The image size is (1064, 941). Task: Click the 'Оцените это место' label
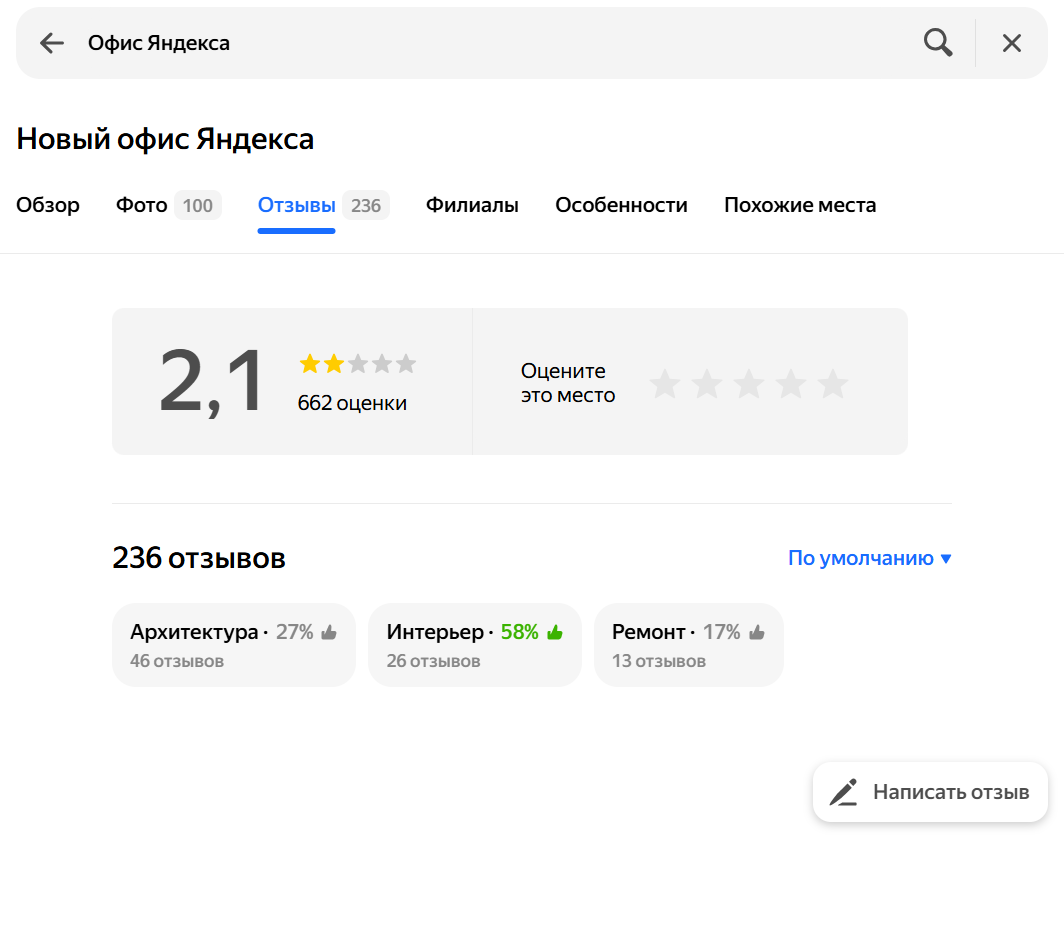pos(568,383)
